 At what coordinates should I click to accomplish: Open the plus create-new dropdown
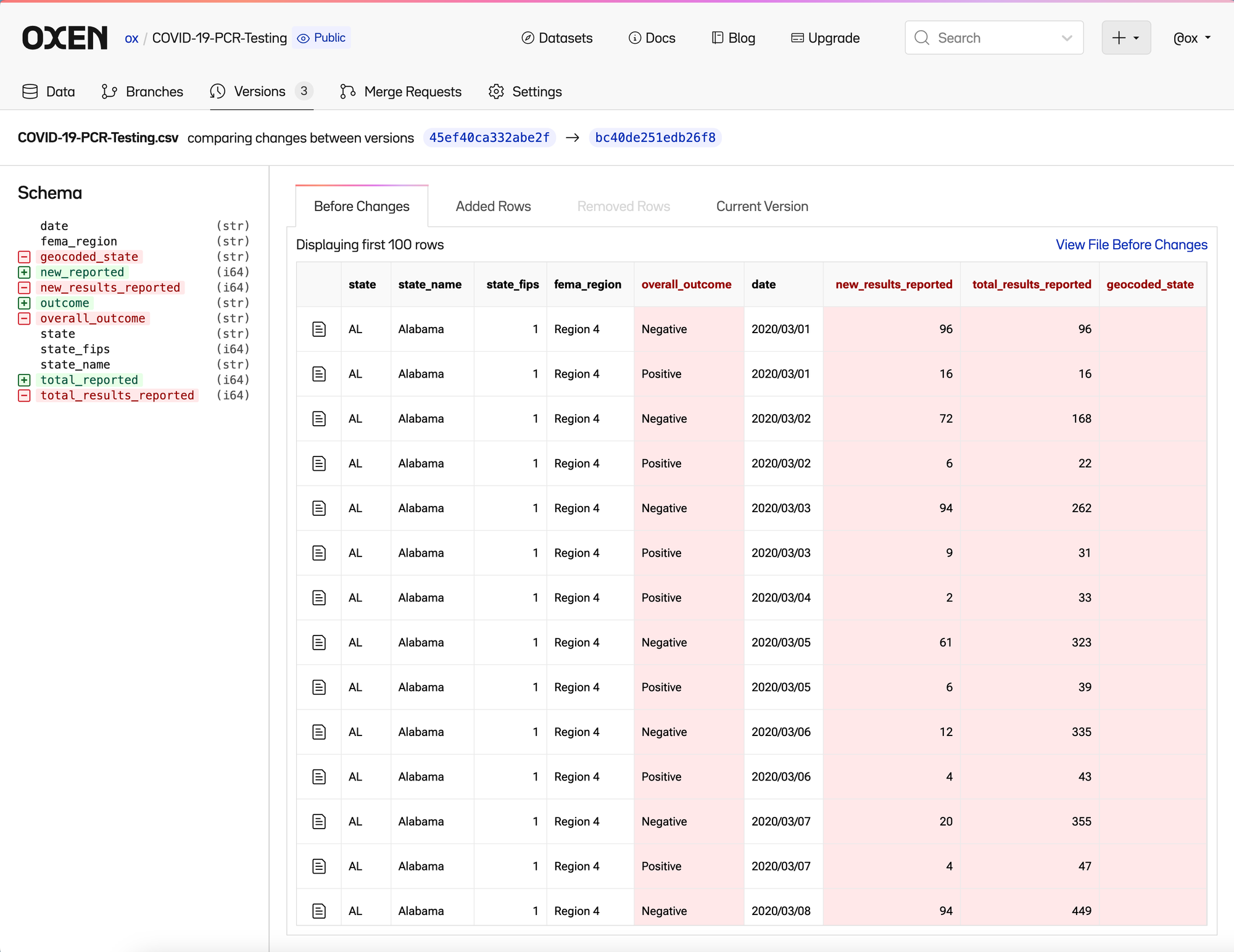pyautogui.click(x=1126, y=38)
